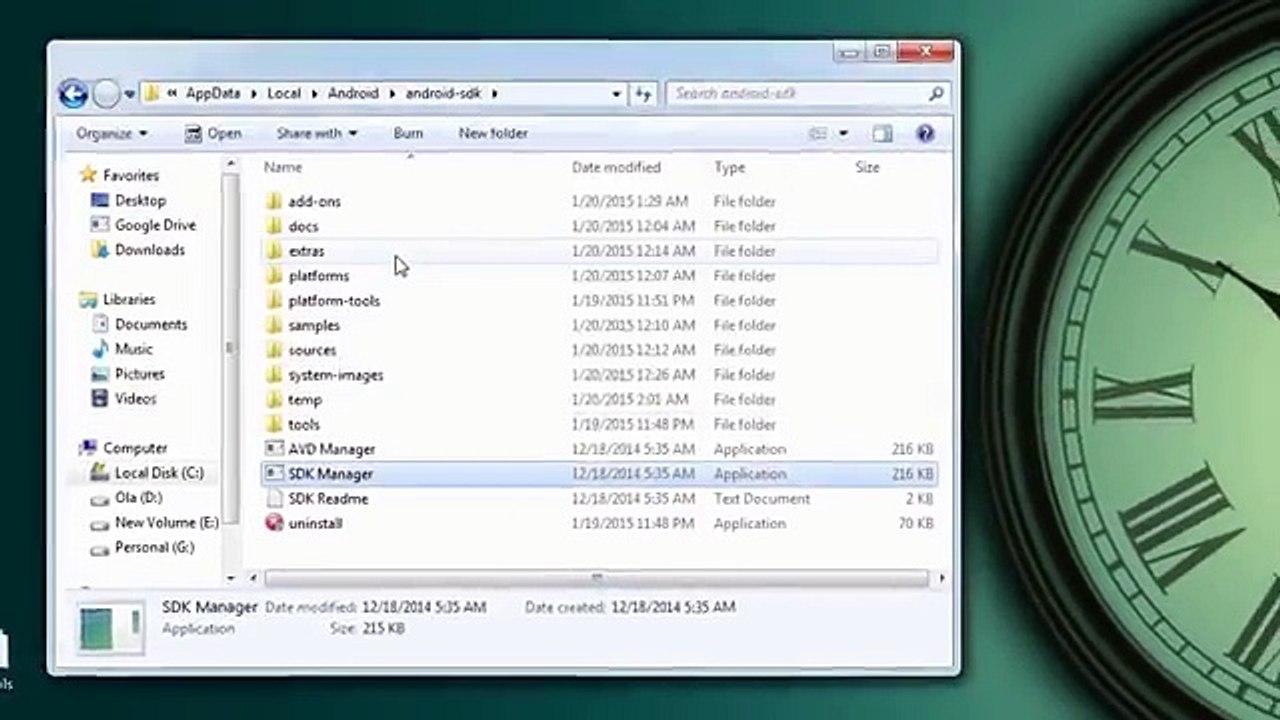
Task: Open Documents library
Action: coord(151,324)
